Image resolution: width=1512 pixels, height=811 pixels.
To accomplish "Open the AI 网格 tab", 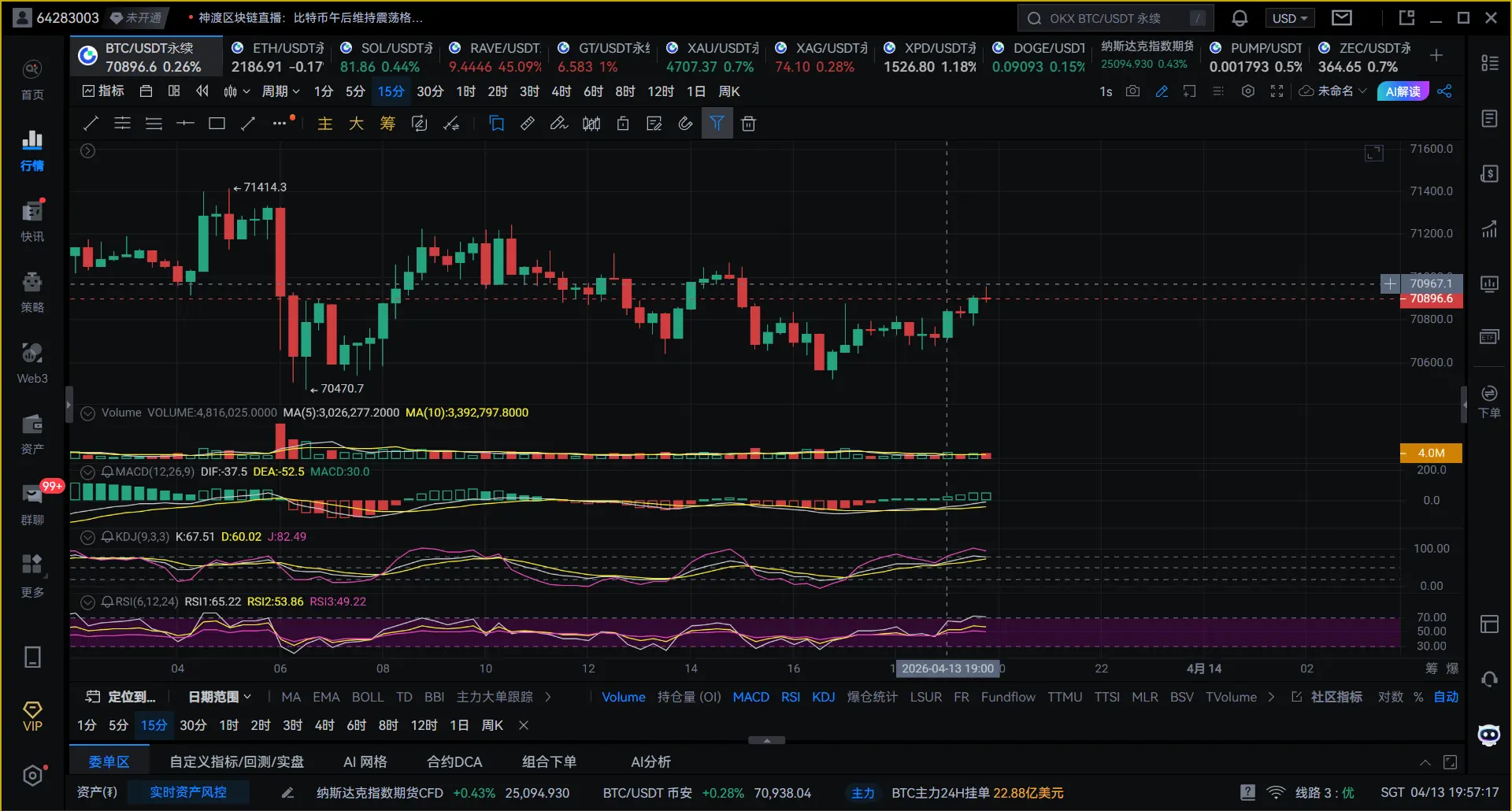I will coord(365,762).
